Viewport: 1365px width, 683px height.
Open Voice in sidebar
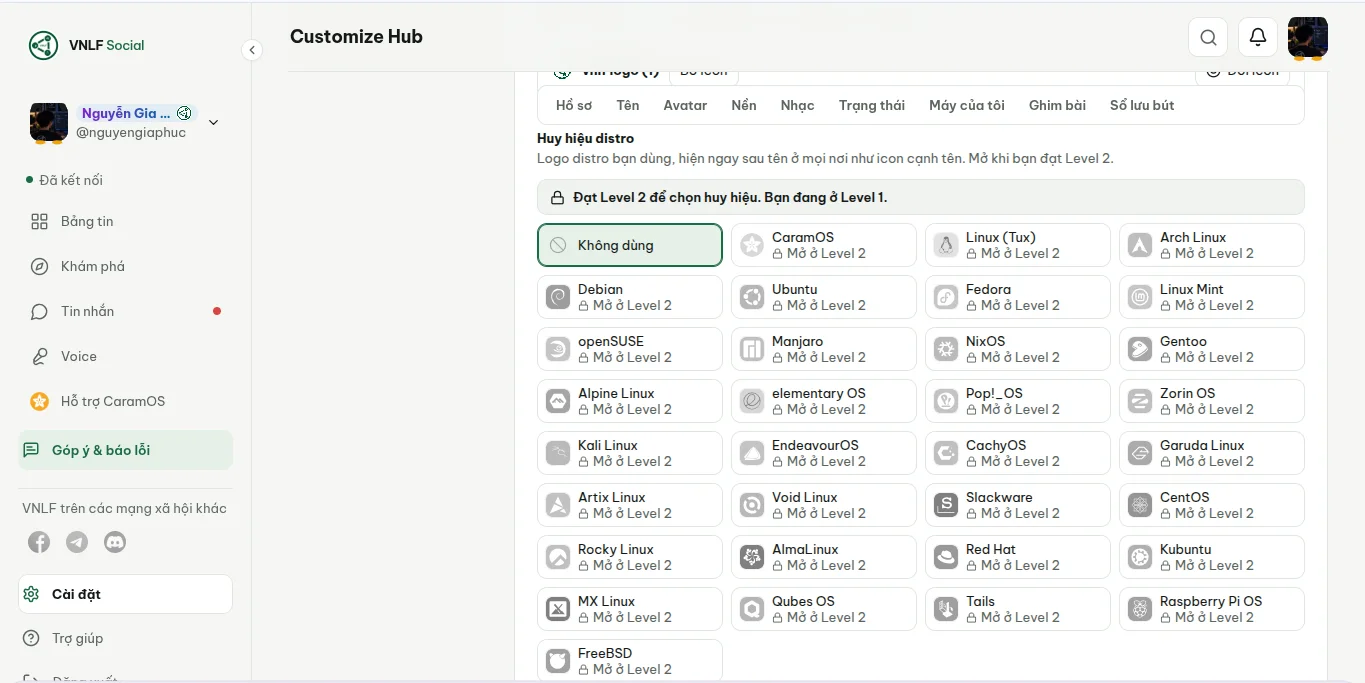pyautogui.click(x=126, y=356)
